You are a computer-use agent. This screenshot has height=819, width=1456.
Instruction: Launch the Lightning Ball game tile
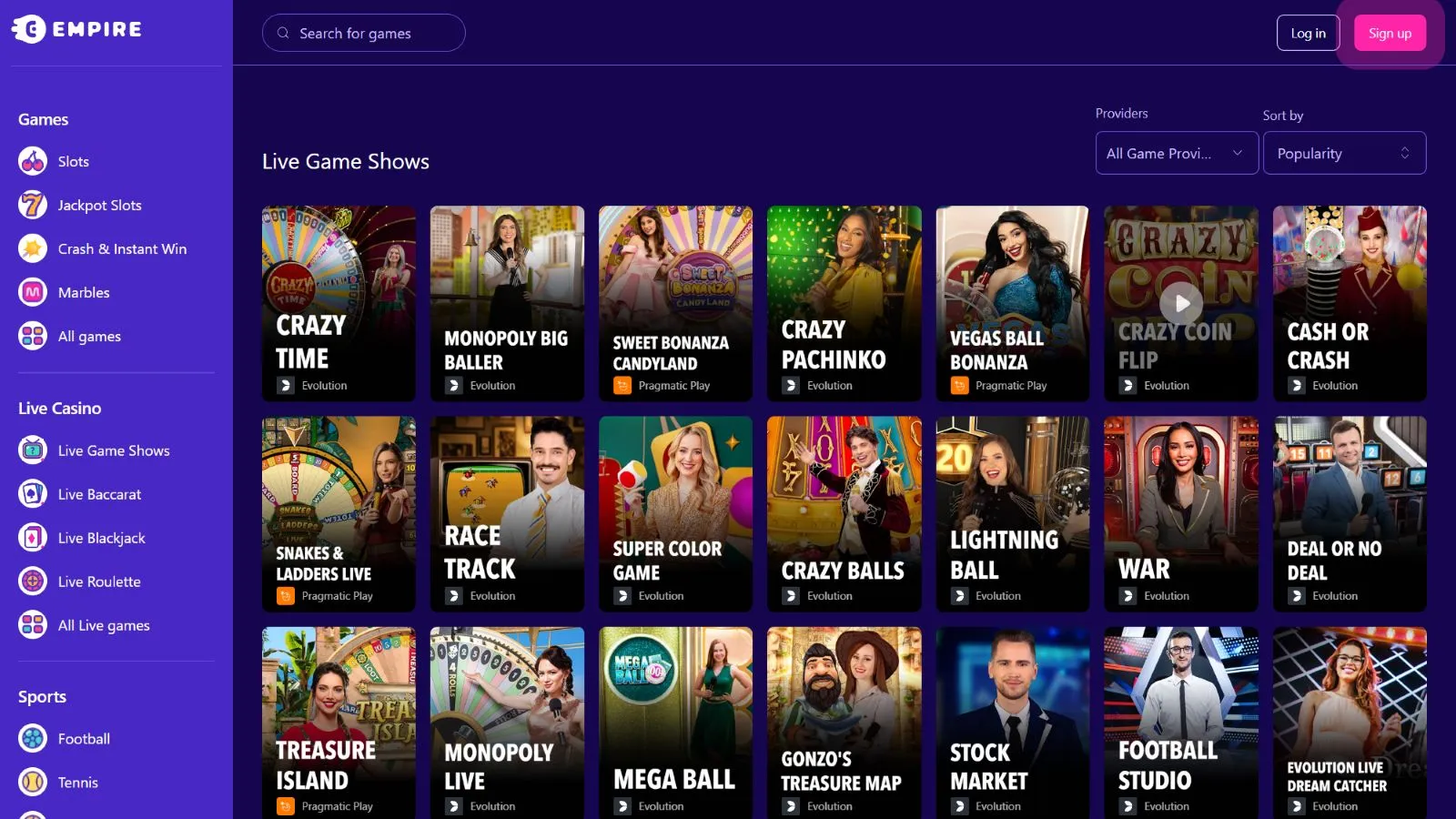click(1012, 513)
